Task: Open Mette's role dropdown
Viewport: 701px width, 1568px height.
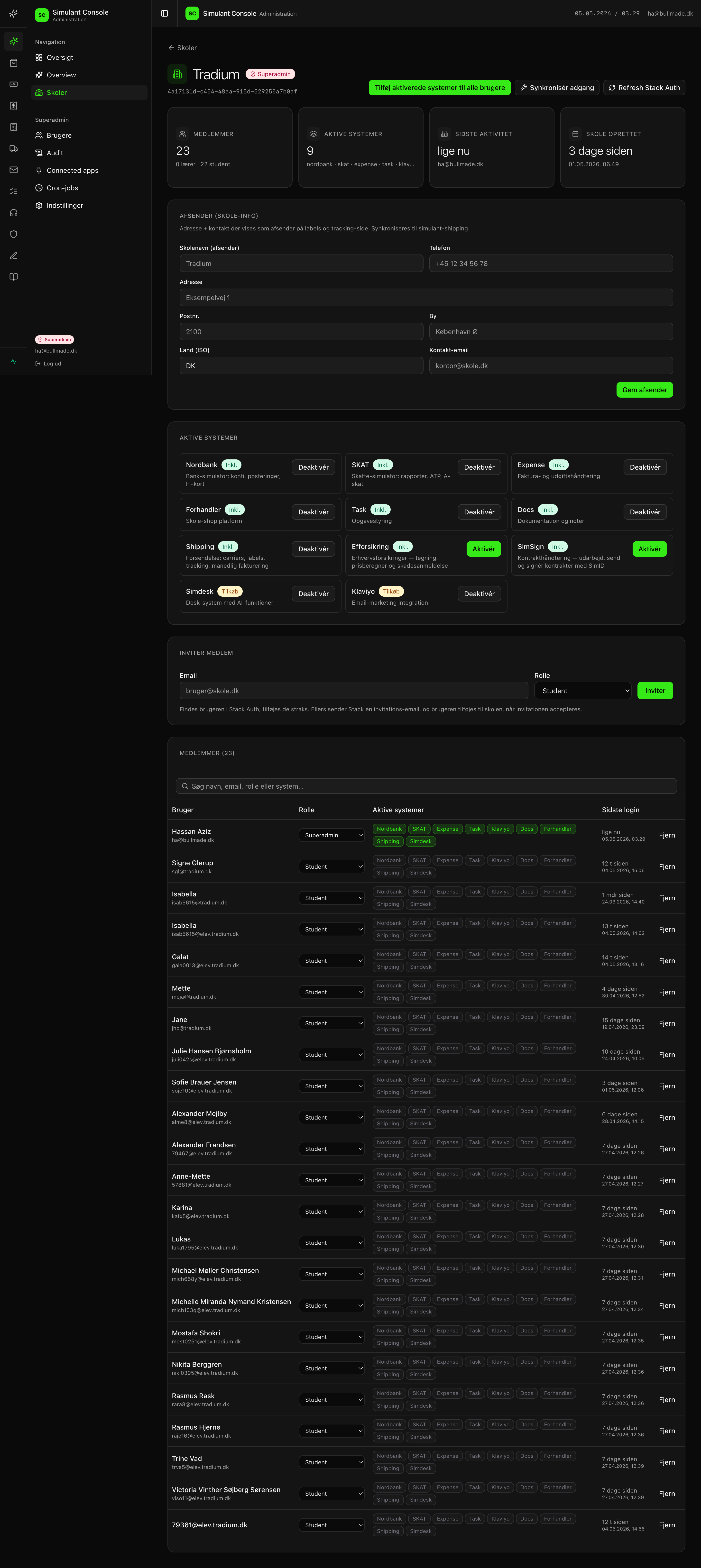Action: coord(332,992)
